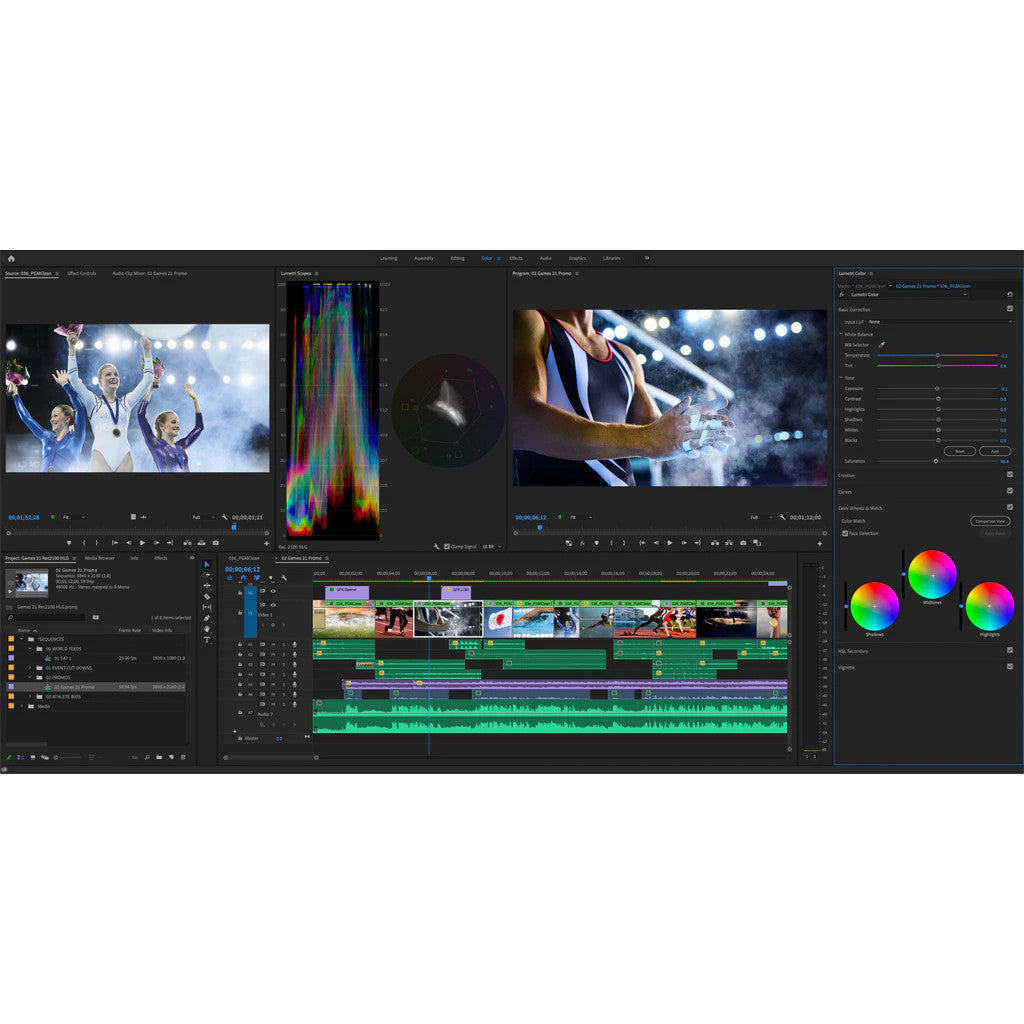Toggle Clamp Signal checkbox in Lumetri Scopes
The image size is (1024, 1024).
(447, 547)
